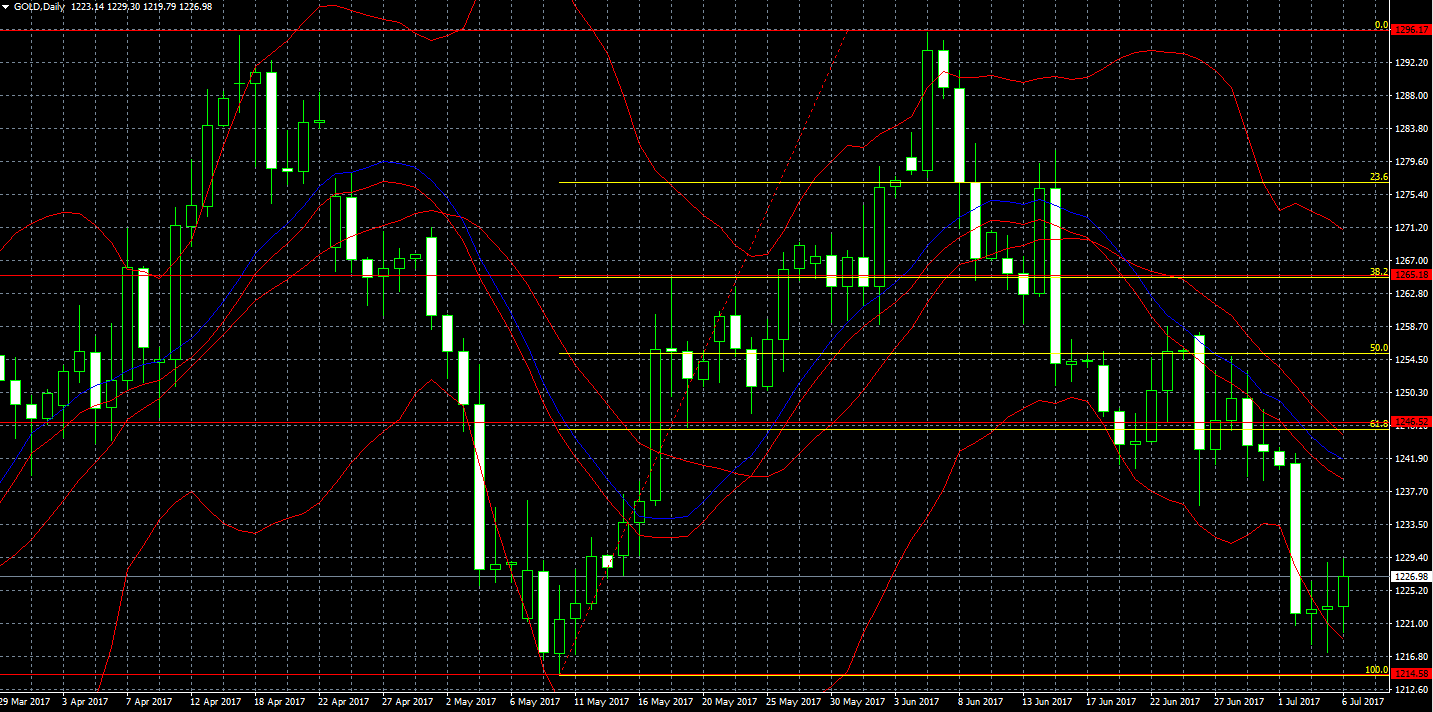Click the Fibonacci 38.2 level label
Image resolution: width=1433 pixels, height=712 pixels.
(1379, 271)
